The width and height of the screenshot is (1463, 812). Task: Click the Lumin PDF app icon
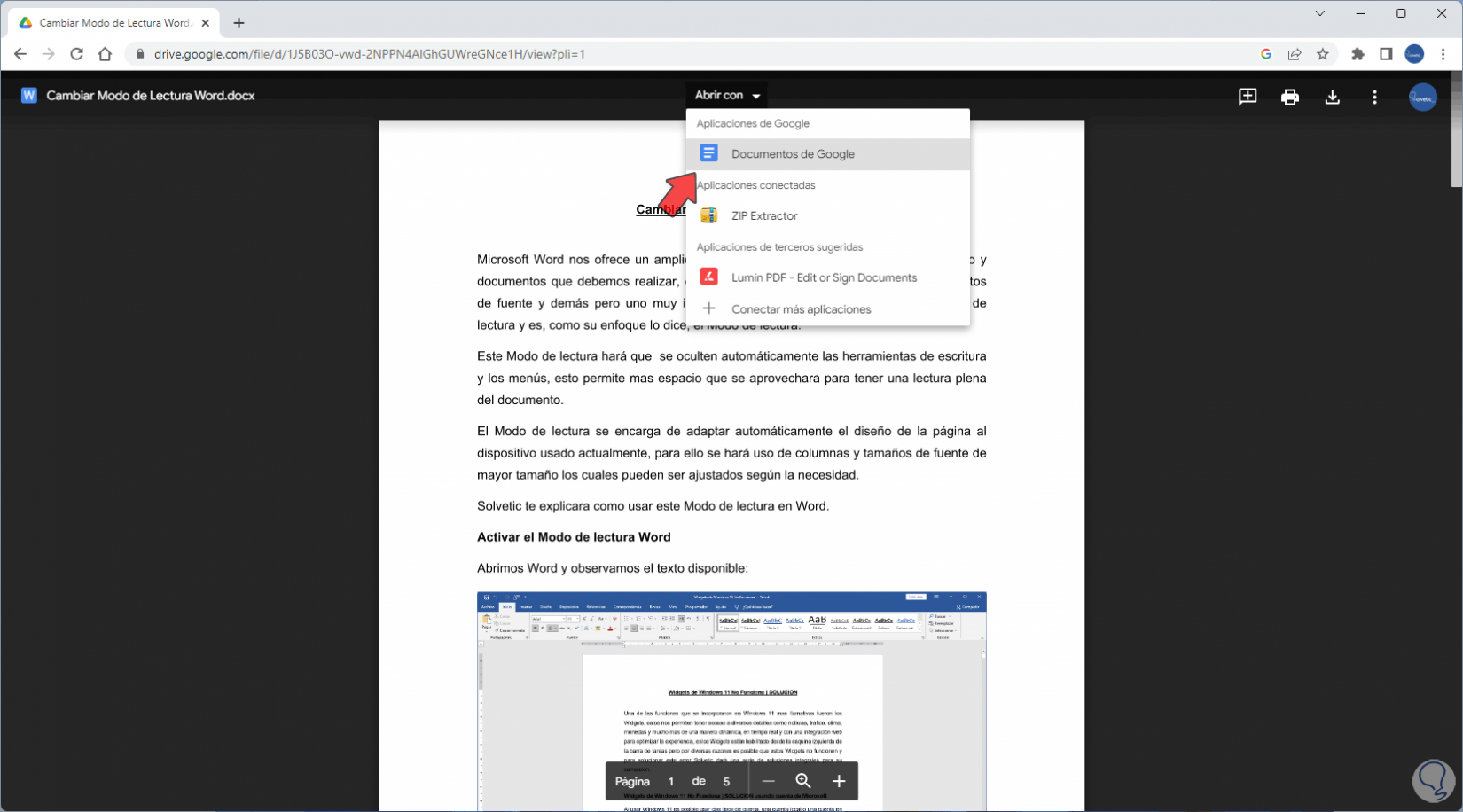(x=708, y=277)
